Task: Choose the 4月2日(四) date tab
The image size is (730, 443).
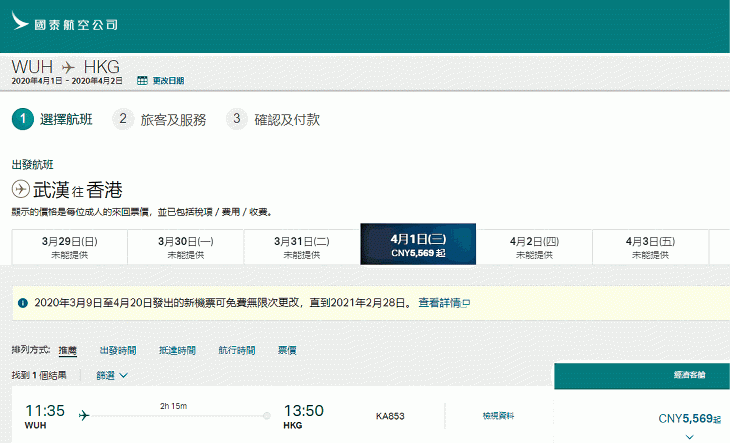Action: point(534,247)
